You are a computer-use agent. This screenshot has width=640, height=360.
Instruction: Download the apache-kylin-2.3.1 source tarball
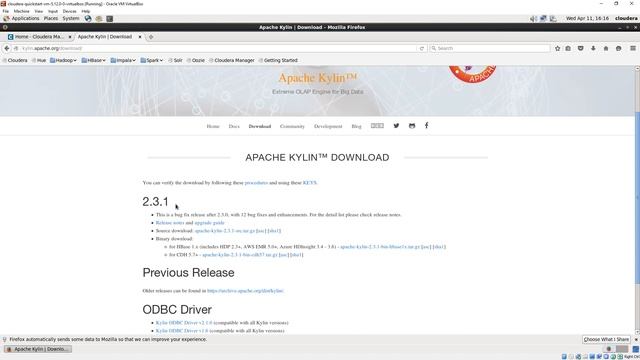coord(224,231)
